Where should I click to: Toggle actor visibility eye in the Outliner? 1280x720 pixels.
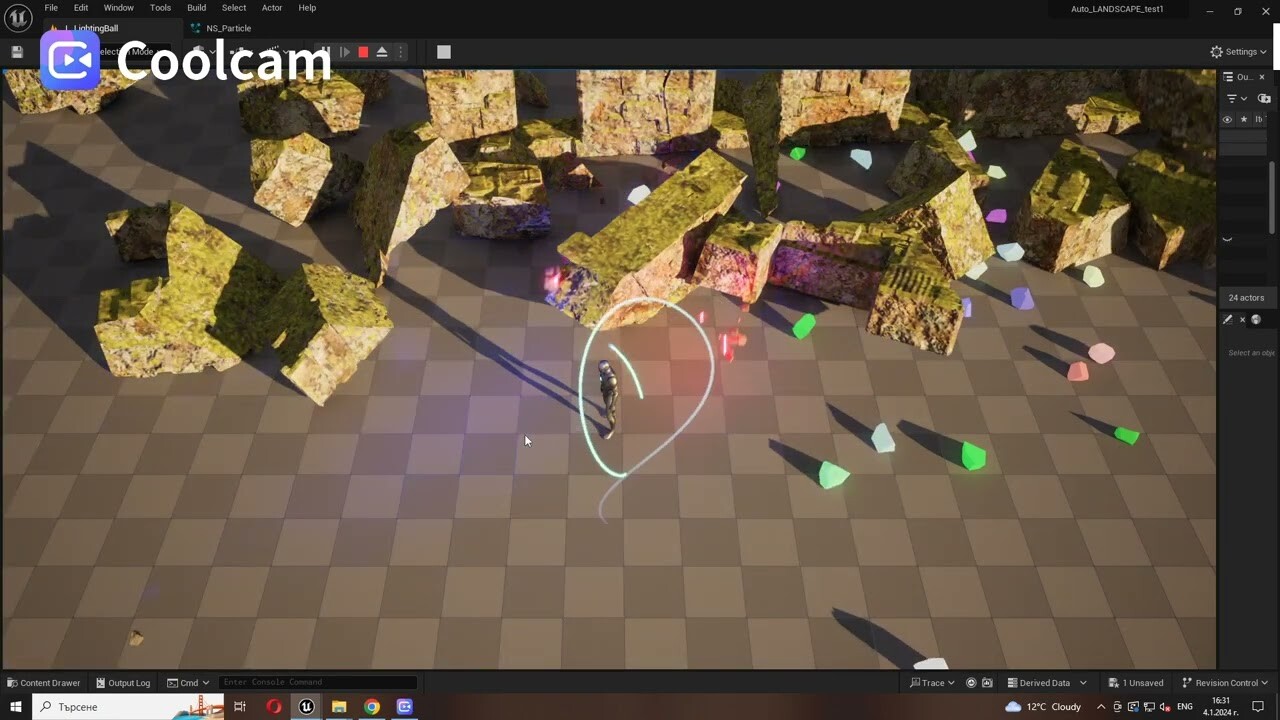(1228, 119)
